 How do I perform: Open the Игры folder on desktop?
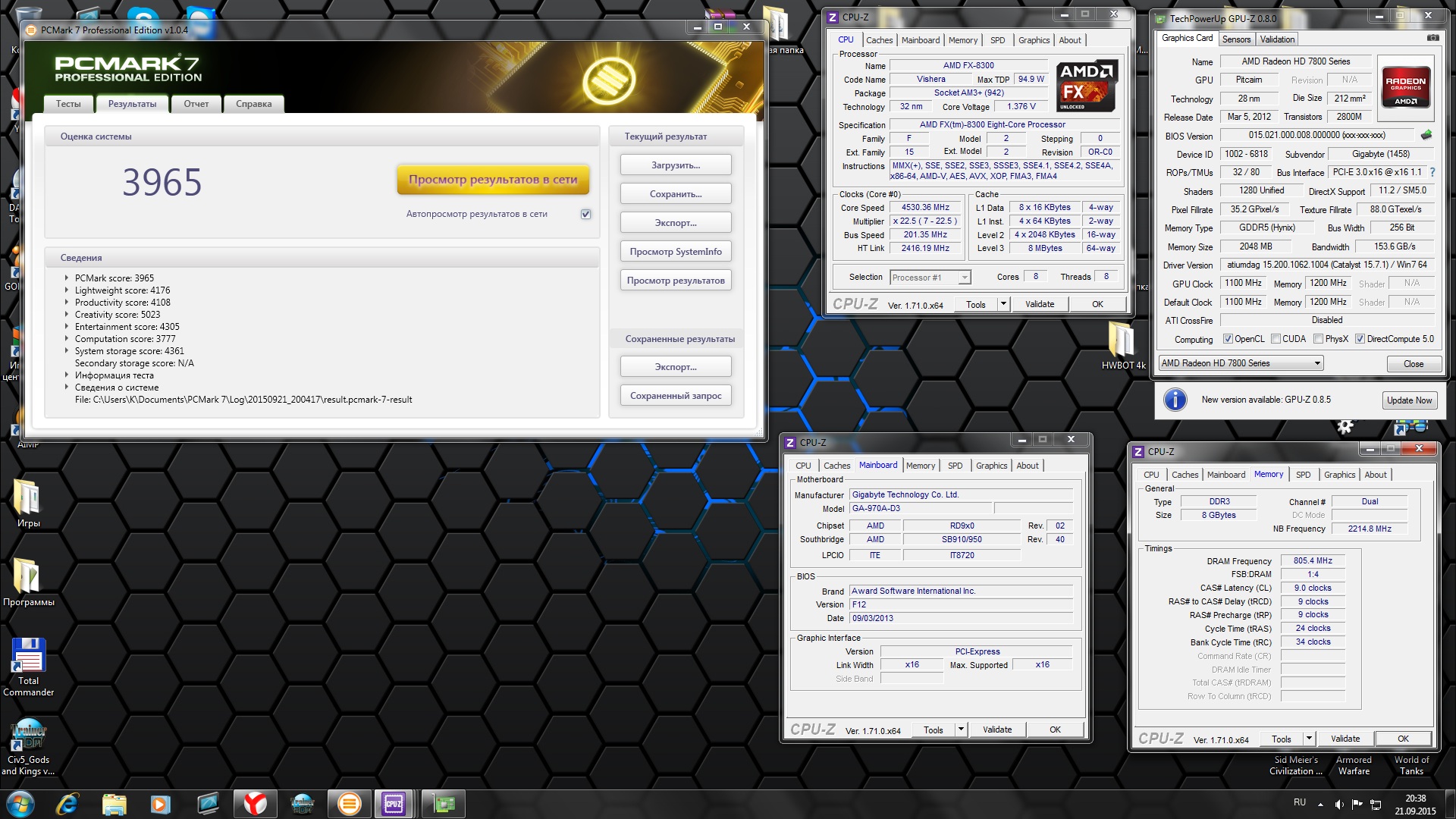[x=28, y=504]
